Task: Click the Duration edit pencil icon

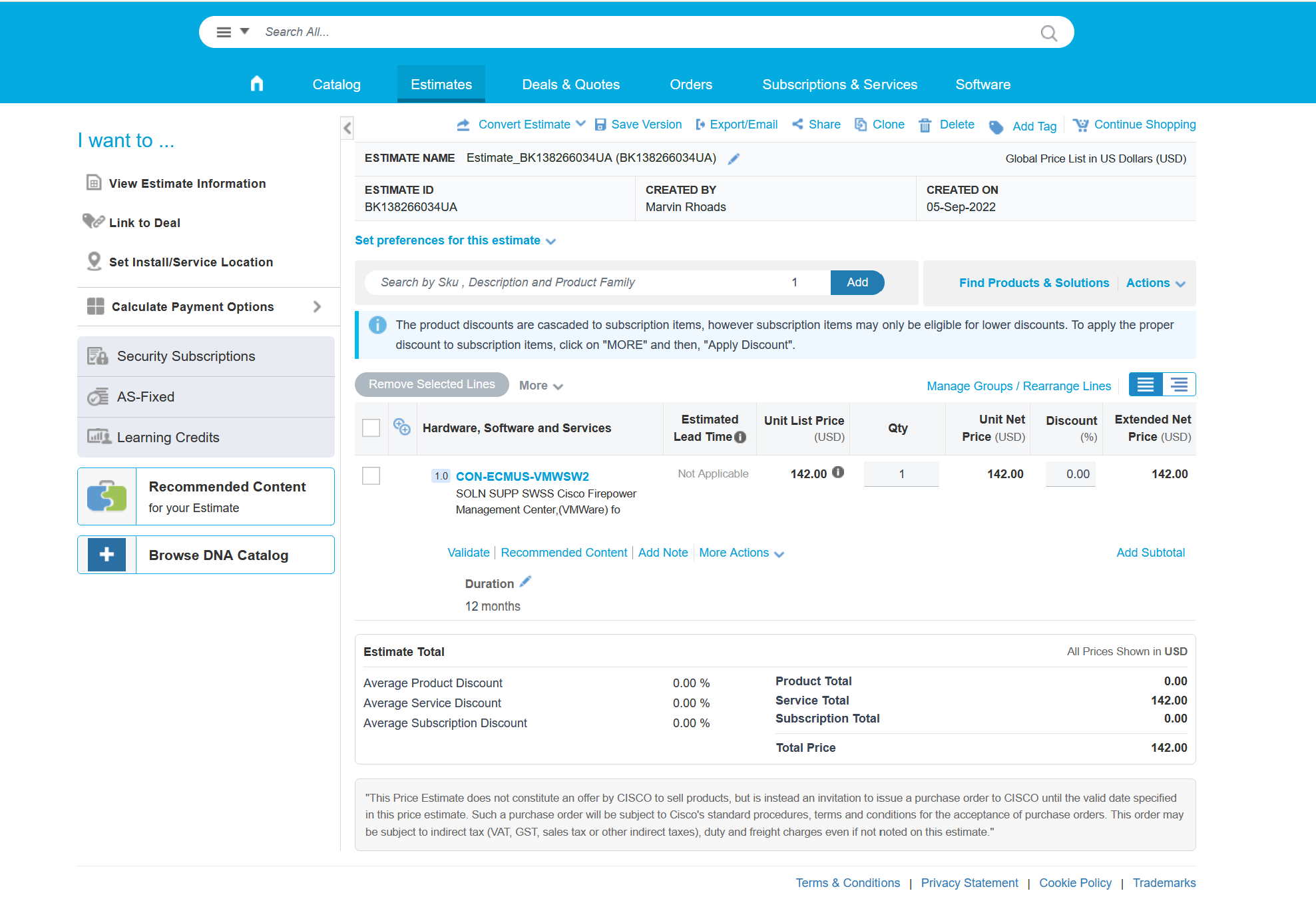Action: (x=525, y=582)
